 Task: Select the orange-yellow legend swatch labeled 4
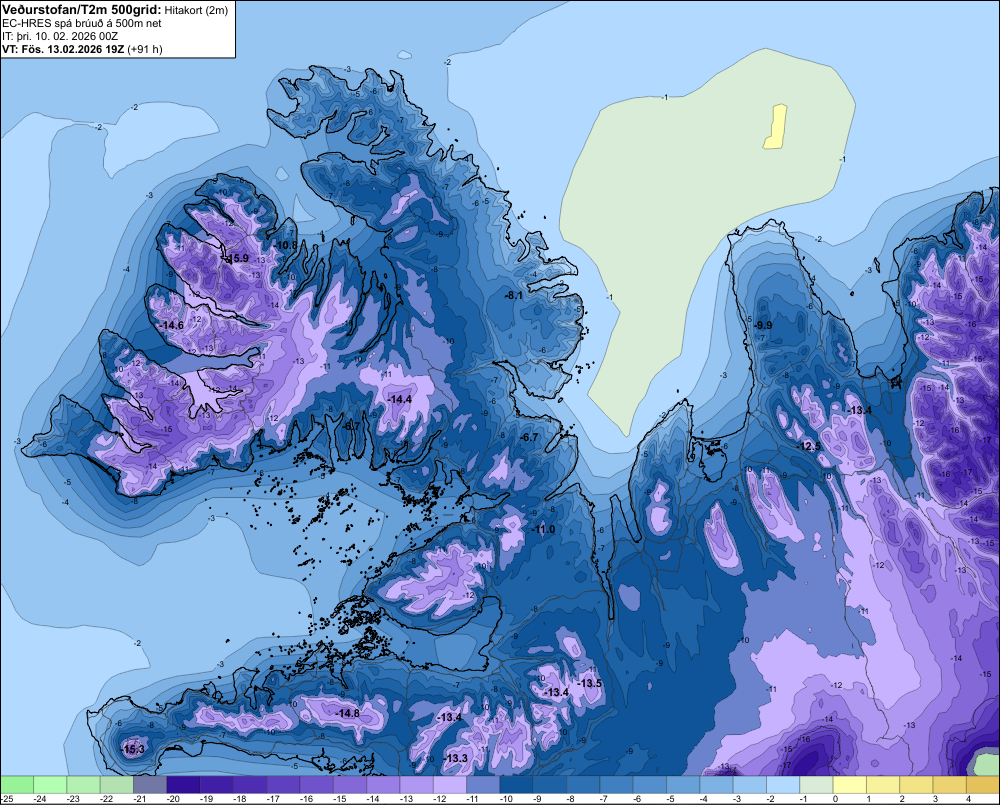(983, 784)
